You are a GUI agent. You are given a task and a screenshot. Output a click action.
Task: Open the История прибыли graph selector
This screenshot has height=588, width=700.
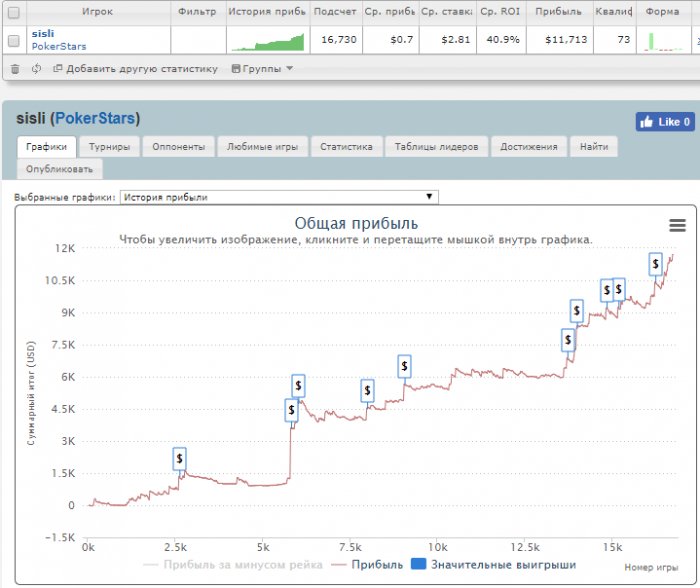(279, 197)
